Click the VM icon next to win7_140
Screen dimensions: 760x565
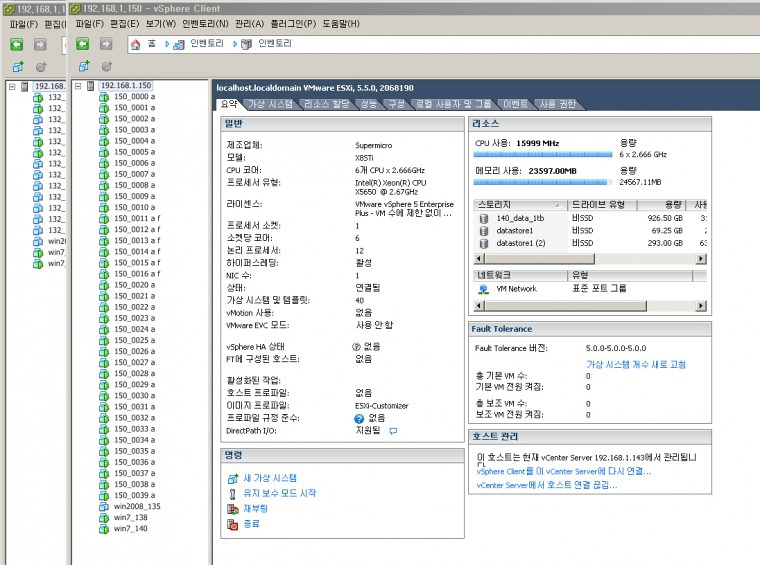pos(104,529)
